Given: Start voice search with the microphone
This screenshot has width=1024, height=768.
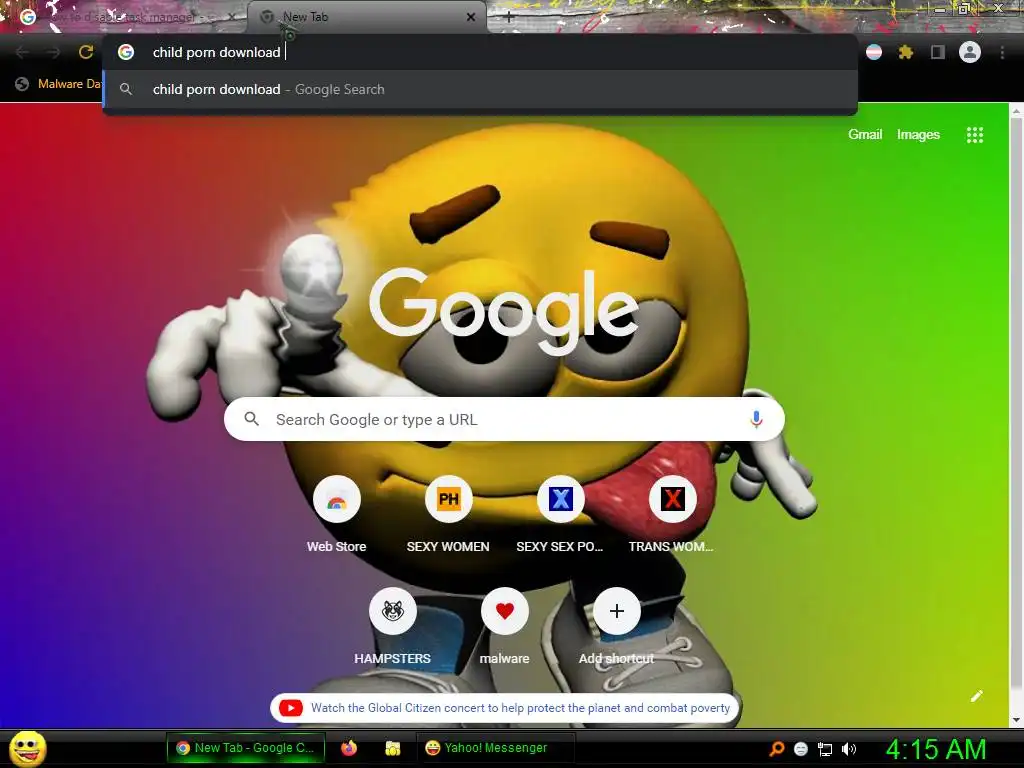Looking at the screenshot, I should [756, 419].
